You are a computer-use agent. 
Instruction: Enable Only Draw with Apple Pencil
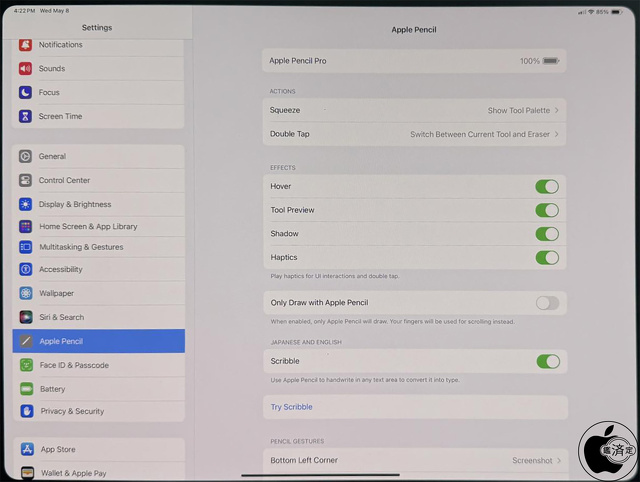coord(547,303)
